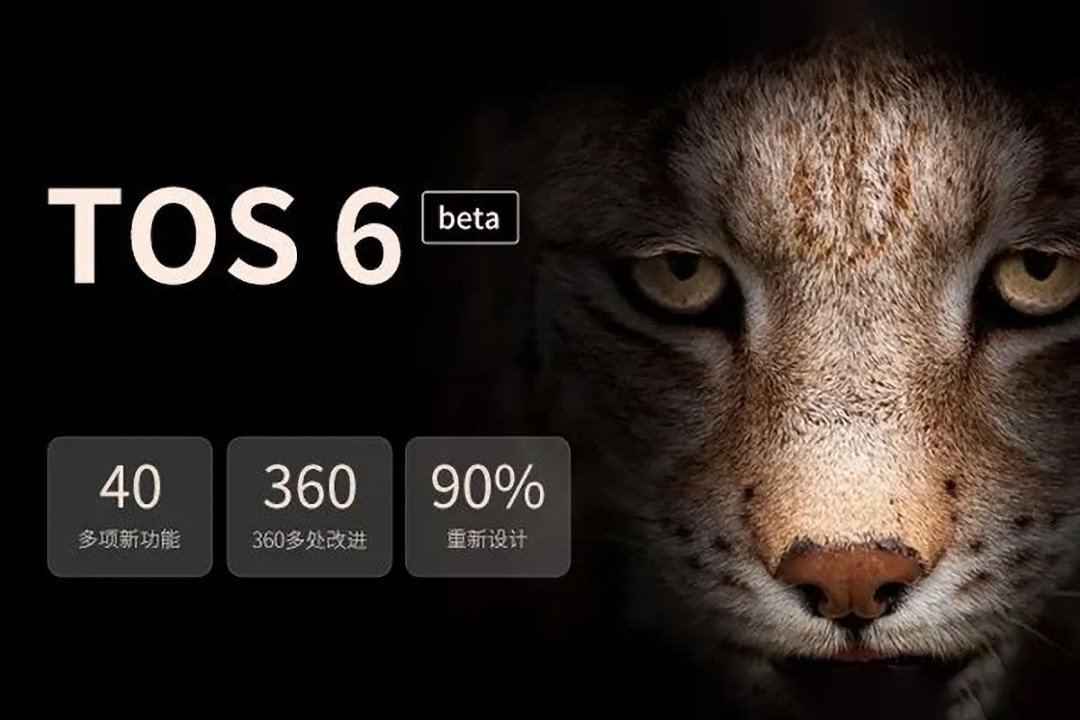Click the beta badge next to TOS 6
This screenshot has height=720, width=1080.
coord(470,217)
